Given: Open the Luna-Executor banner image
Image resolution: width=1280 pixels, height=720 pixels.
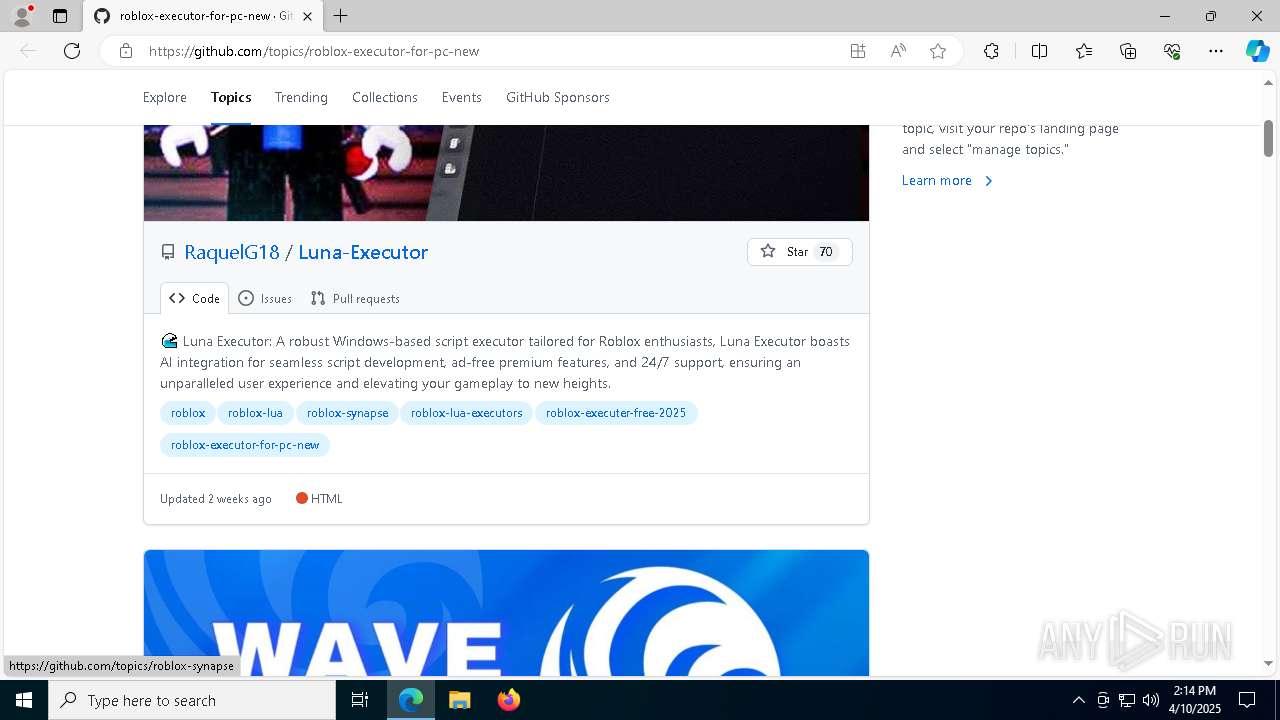Looking at the screenshot, I should coord(506,173).
